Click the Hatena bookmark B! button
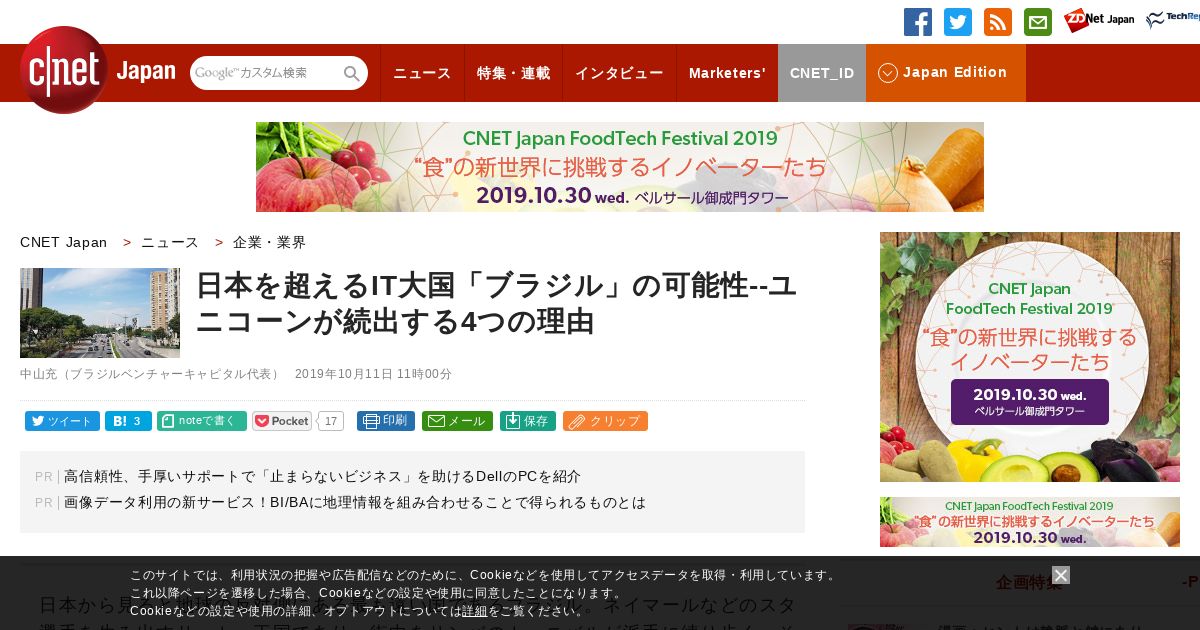This screenshot has height=630, width=1200. pyautogui.click(x=128, y=421)
